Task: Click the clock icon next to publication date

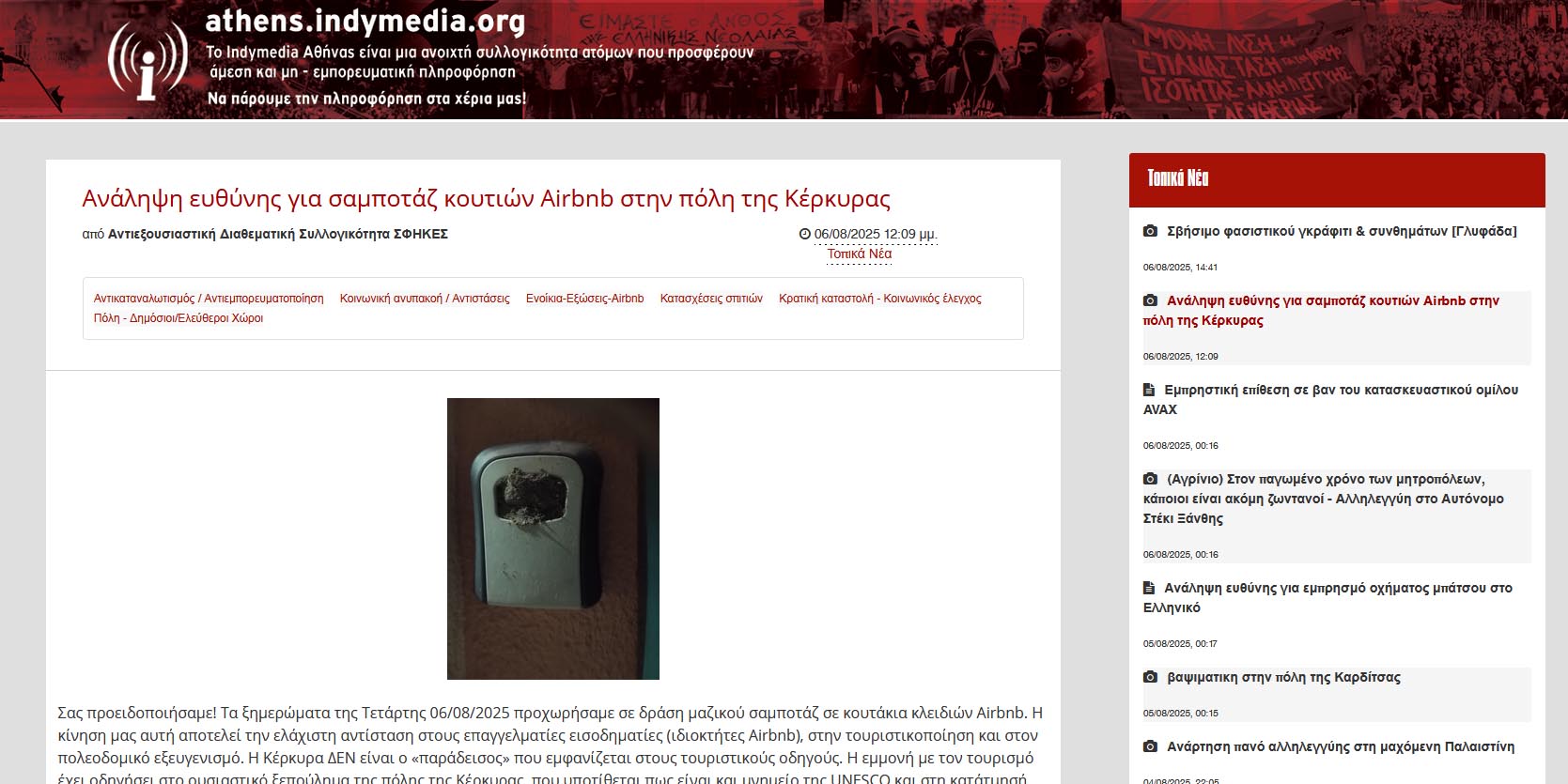Action: 804,234
